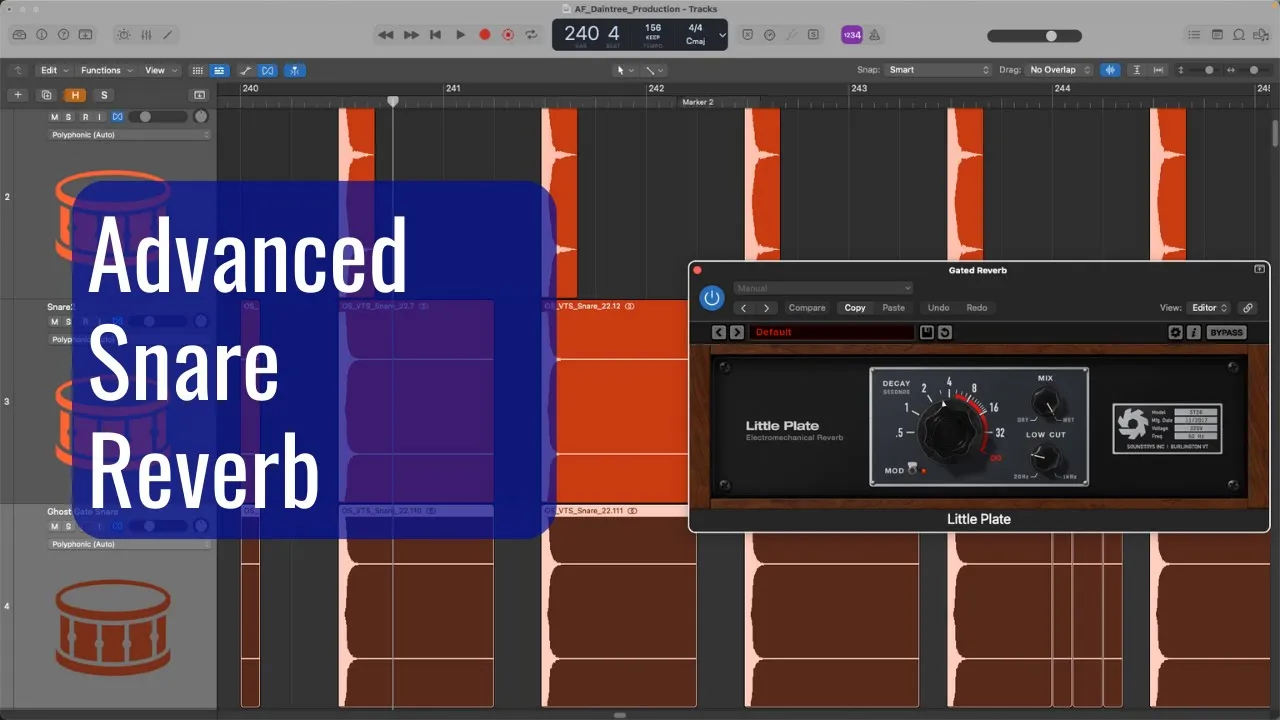1280x720 pixels.
Task: Open the left-click pointer tool menu
Action: (626, 70)
